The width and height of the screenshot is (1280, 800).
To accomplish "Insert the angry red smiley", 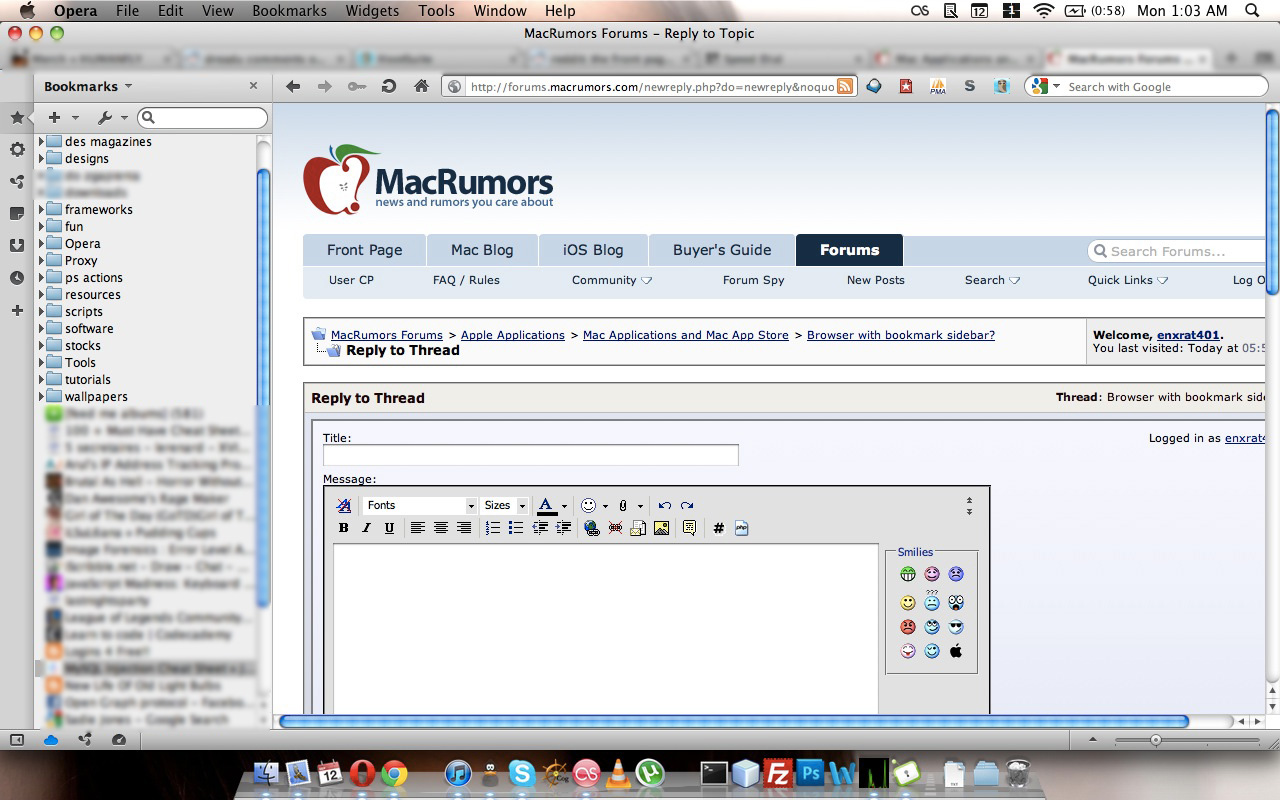I will click(x=908, y=627).
